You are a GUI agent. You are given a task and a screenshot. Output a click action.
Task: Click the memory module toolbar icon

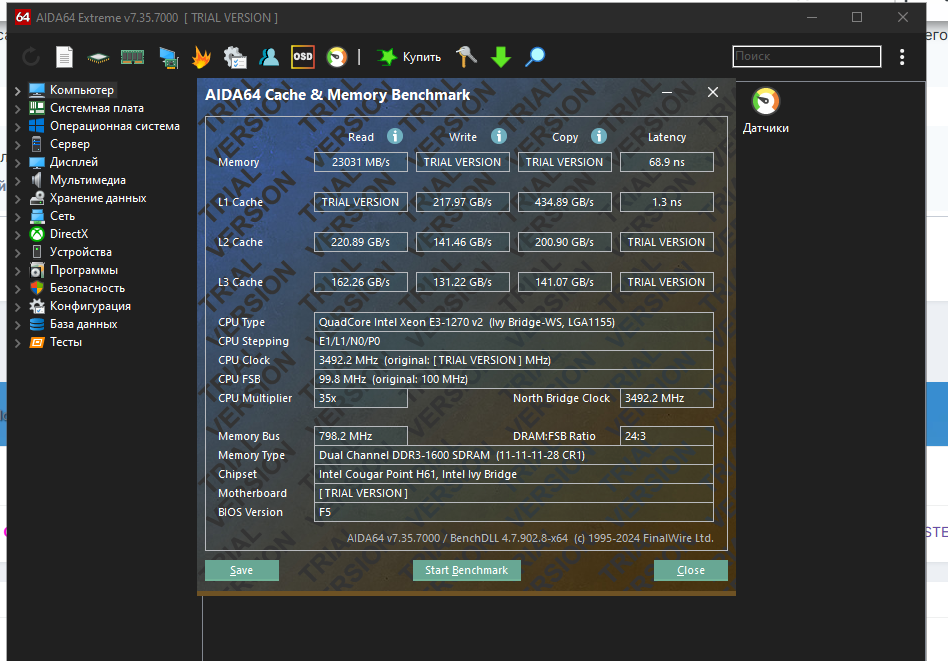coord(132,57)
